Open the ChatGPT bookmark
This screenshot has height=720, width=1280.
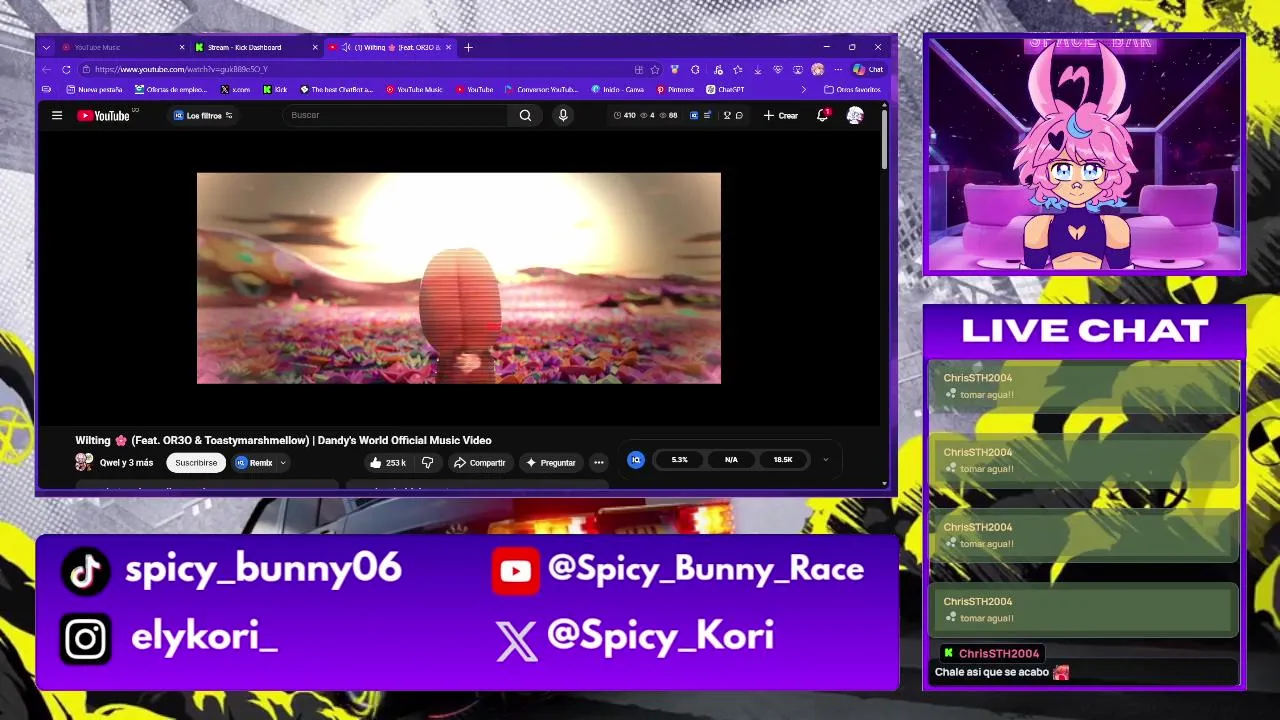click(725, 89)
